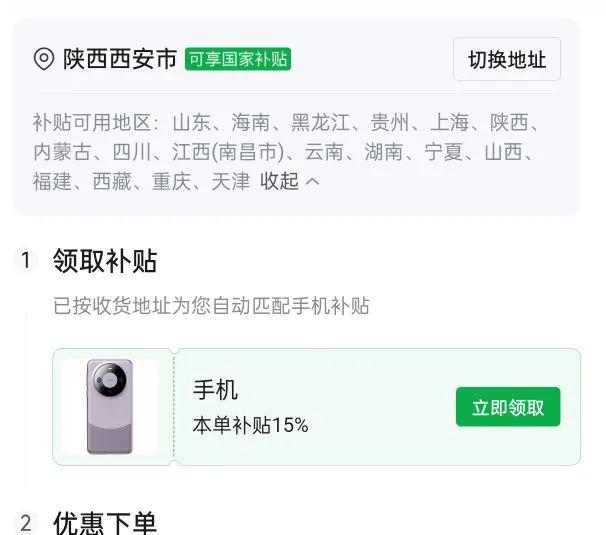The width and height of the screenshot is (606, 535).
Task: Tap the 领取补贴 section heading
Action: coord(105,261)
